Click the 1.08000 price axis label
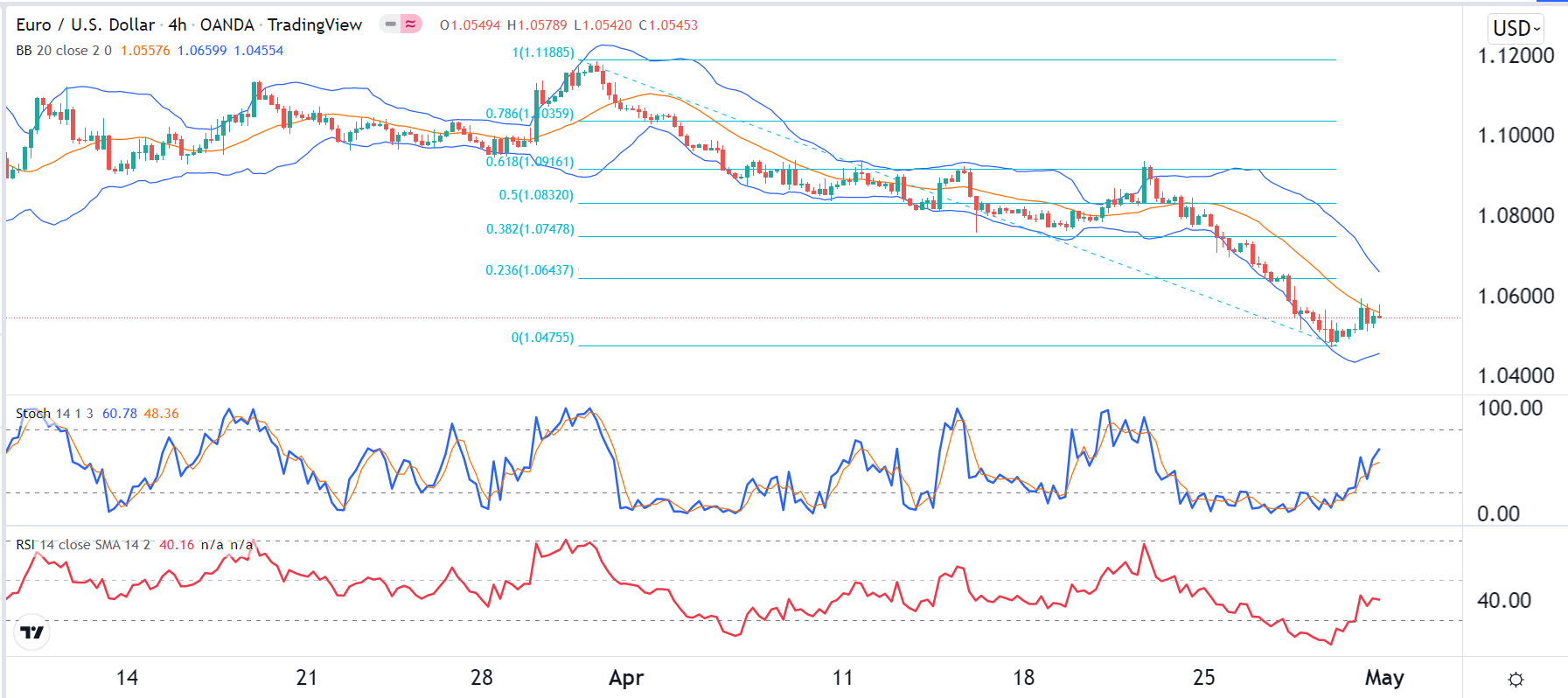 (x=1516, y=216)
